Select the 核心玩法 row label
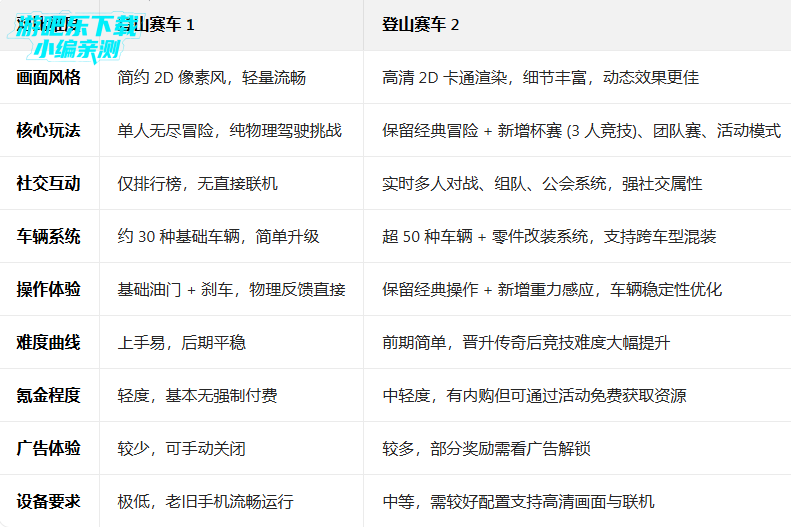 pyautogui.click(x=49, y=130)
